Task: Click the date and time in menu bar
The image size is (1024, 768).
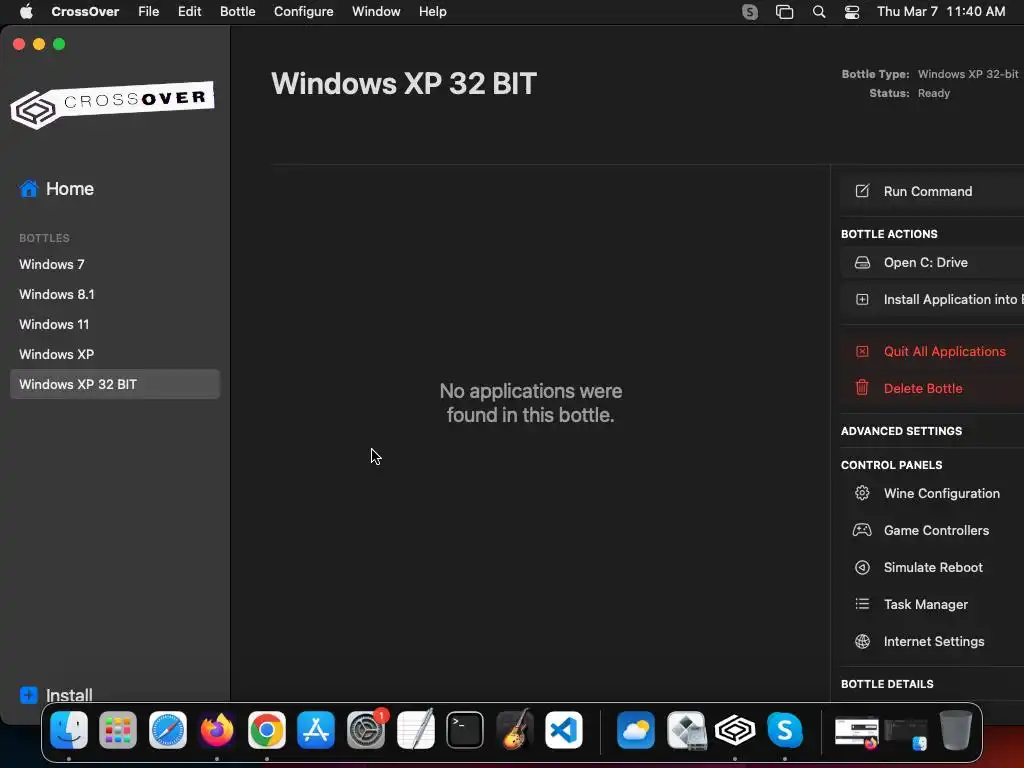Action: click(x=940, y=12)
